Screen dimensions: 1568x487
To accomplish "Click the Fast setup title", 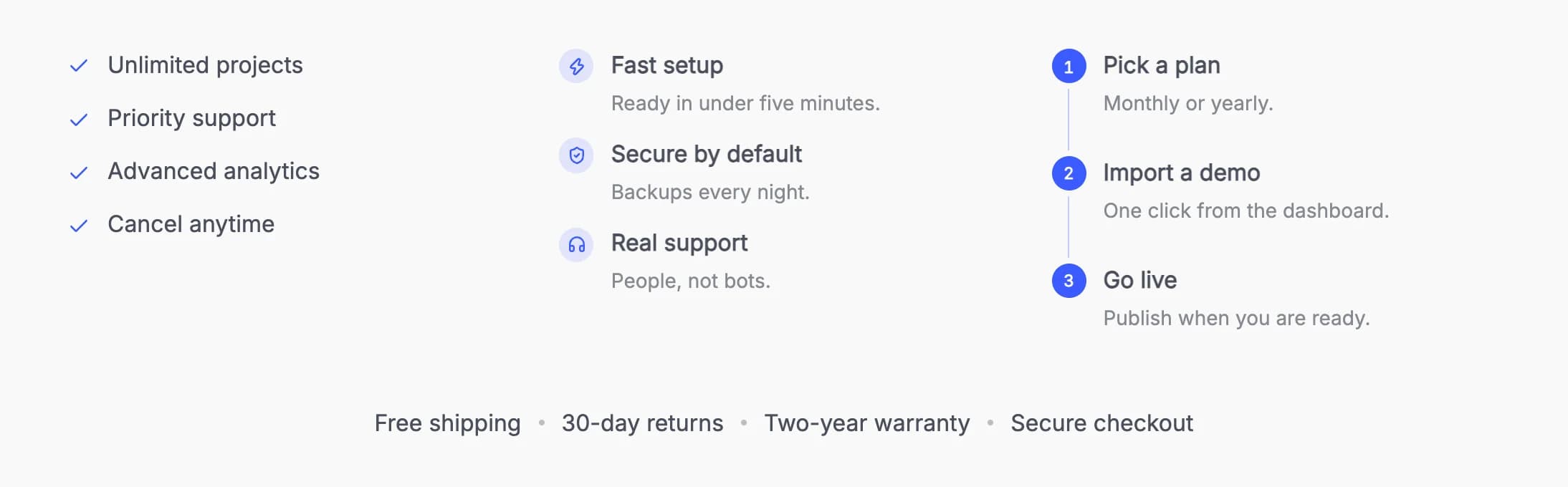I will click(x=666, y=65).
